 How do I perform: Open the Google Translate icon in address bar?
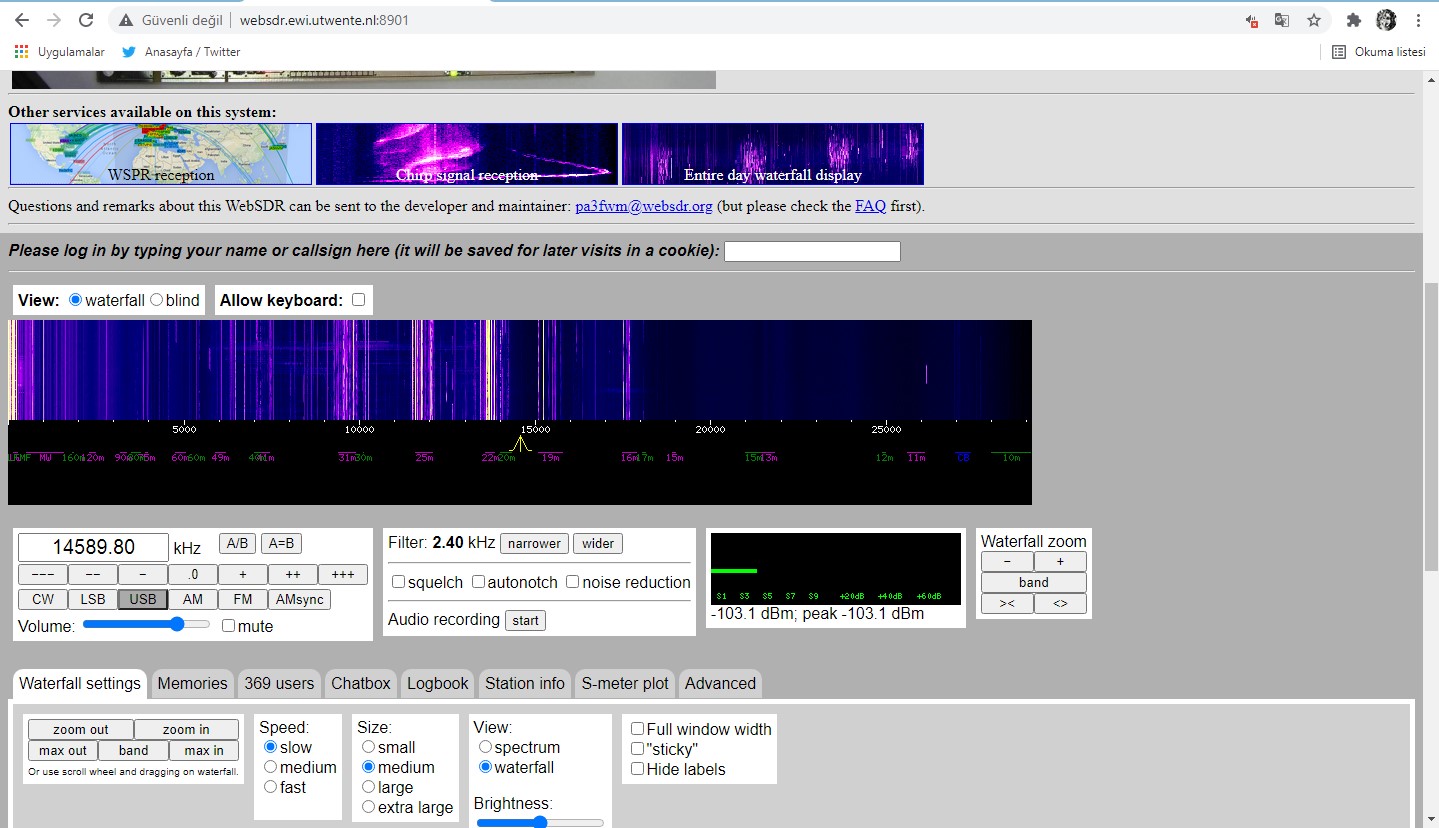(1282, 20)
